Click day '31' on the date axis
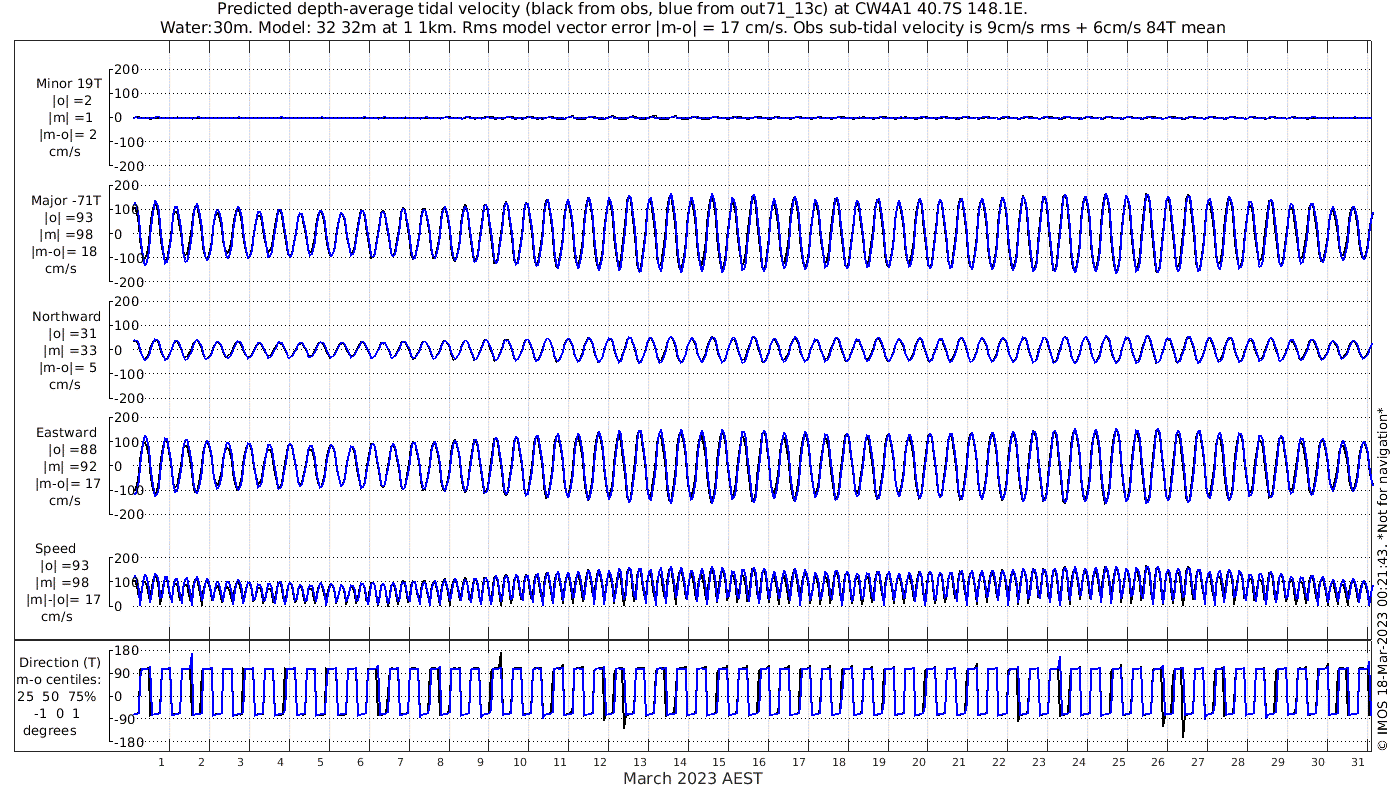This screenshot has height=800, width=1400. (x=1357, y=762)
